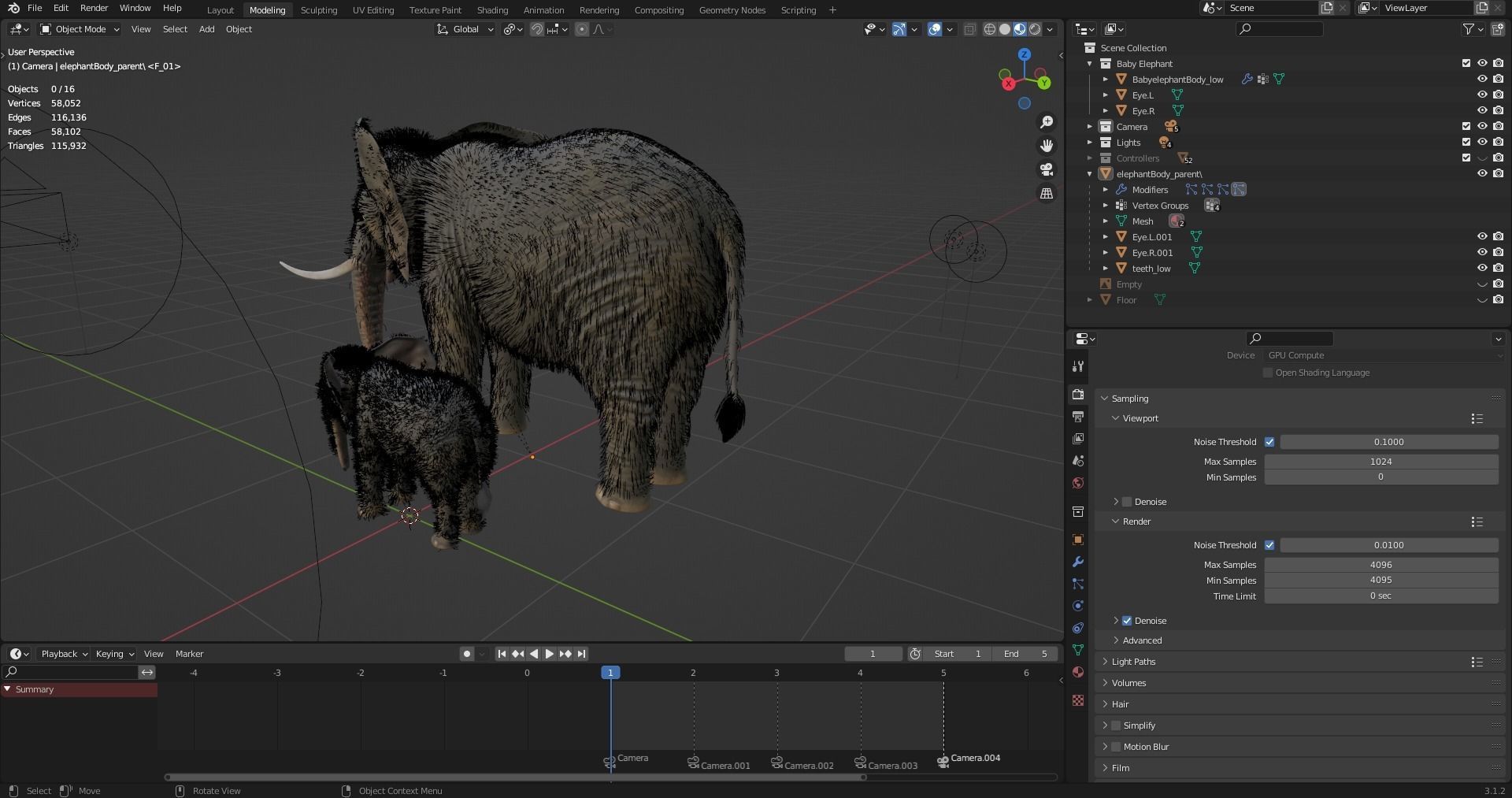Viewport: 1512px width, 798px height.
Task: Open the timeline Playback menu
Action: coord(64,654)
